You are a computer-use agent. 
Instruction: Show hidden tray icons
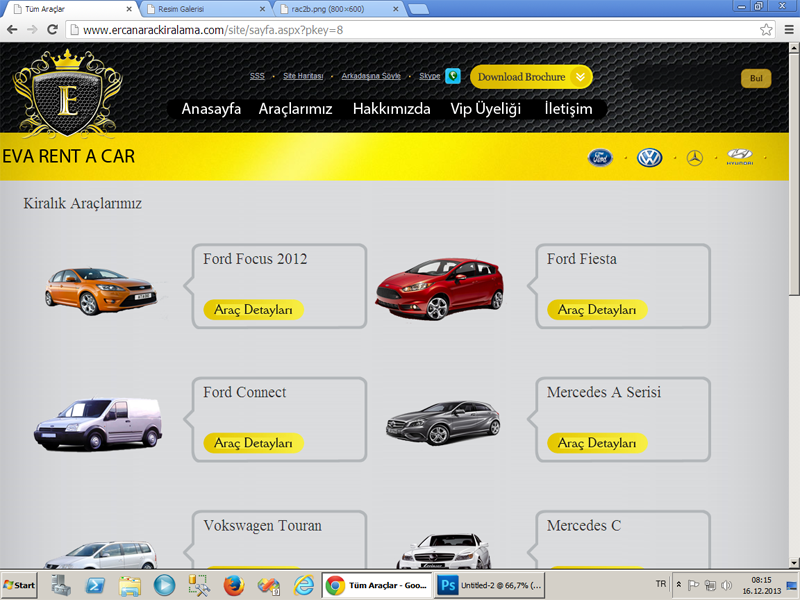coord(679,585)
